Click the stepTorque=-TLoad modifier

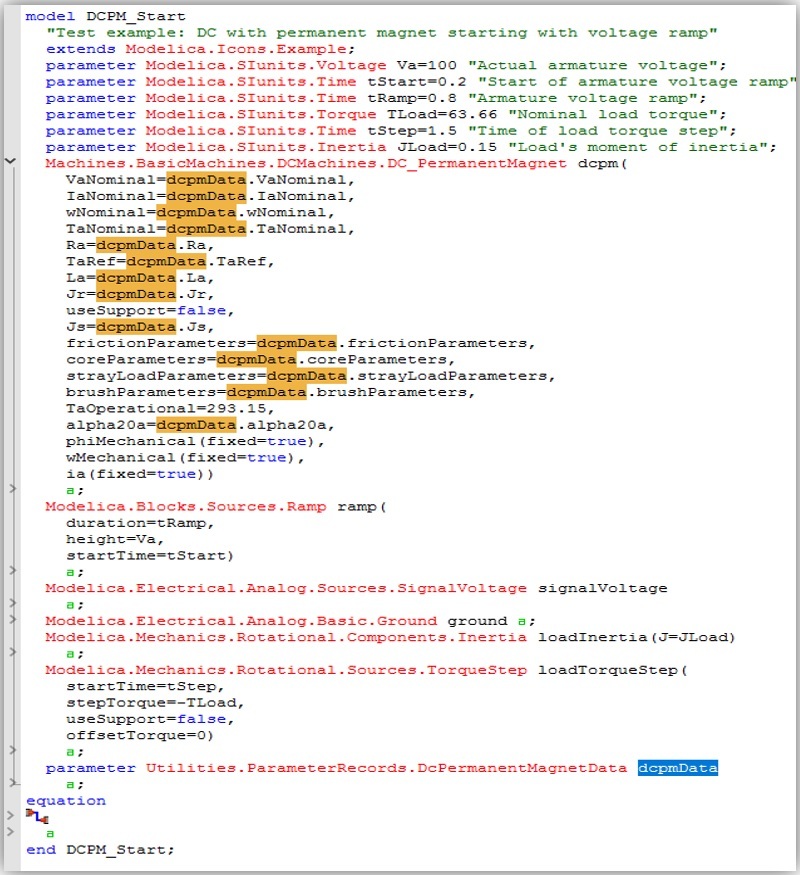click(151, 703)
